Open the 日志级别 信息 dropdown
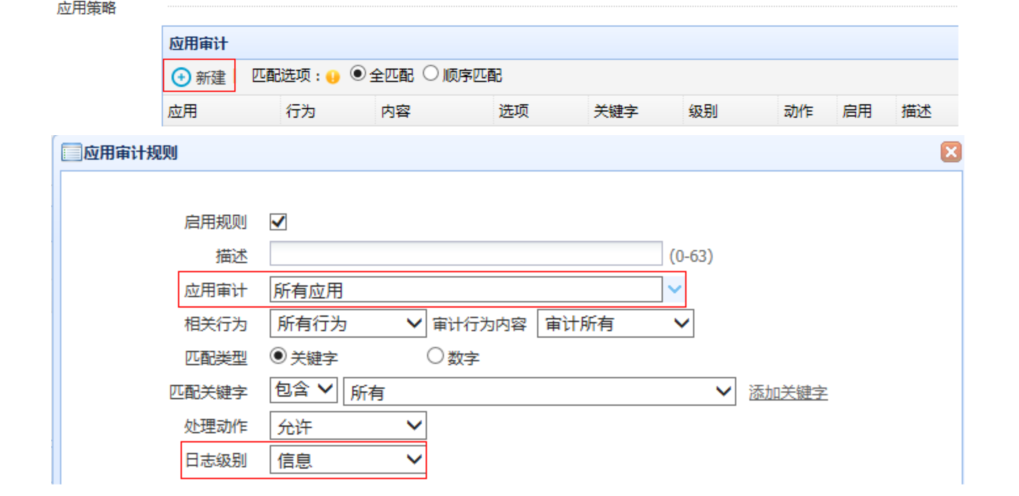 click(x=348, y=460)
